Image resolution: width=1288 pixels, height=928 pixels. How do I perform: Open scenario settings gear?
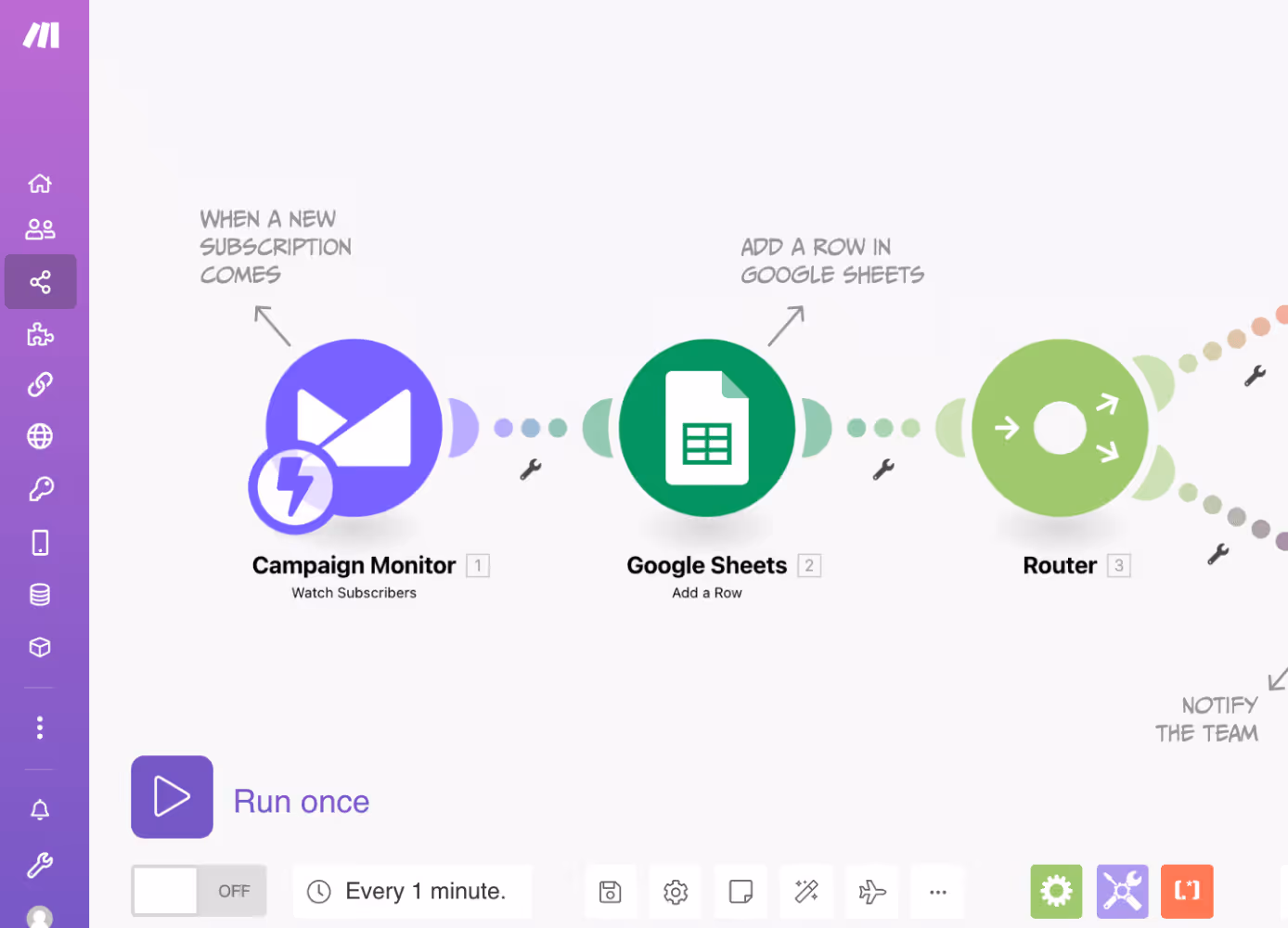(676, 892)
